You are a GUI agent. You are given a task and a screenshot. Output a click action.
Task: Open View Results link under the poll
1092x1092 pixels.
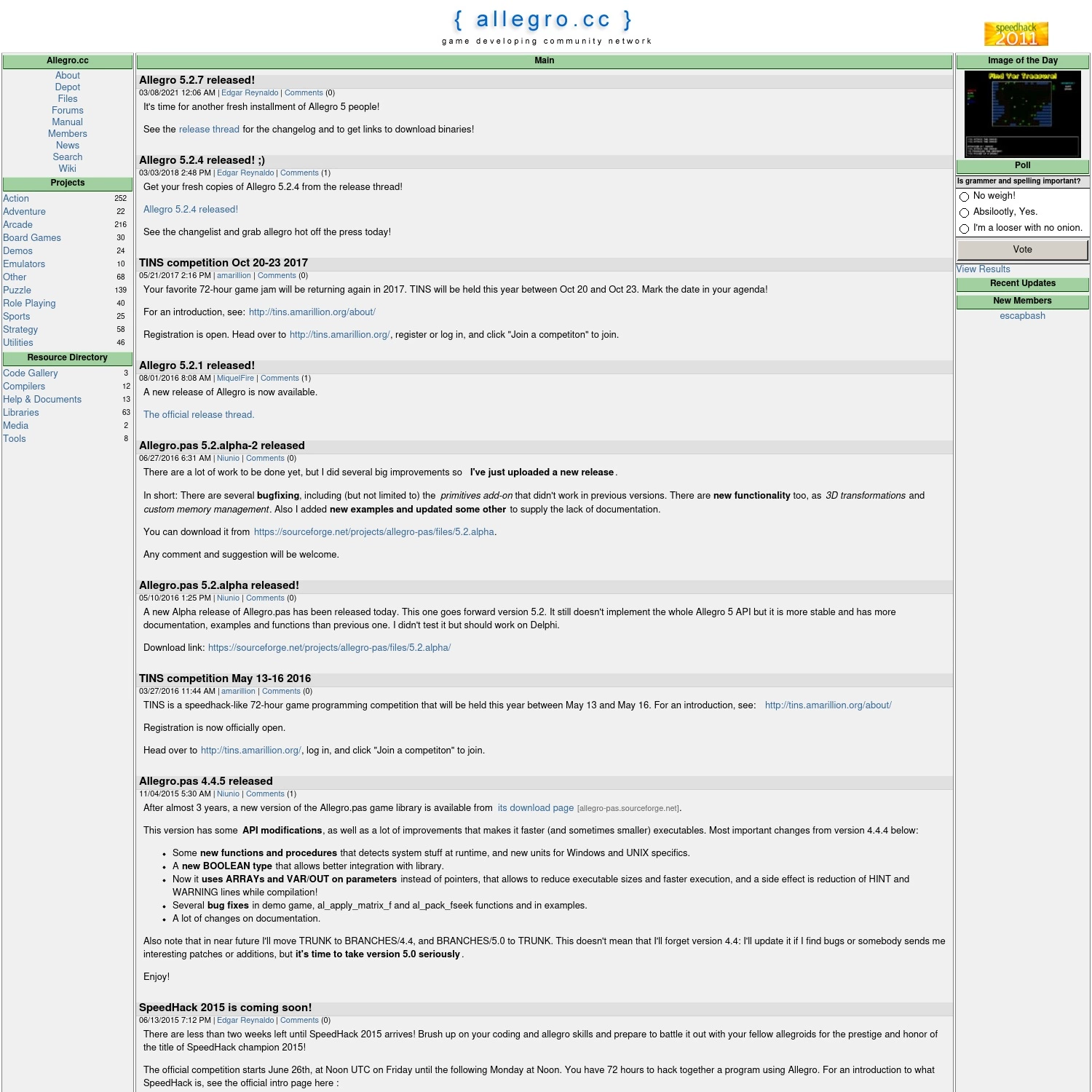coord(983,269)
